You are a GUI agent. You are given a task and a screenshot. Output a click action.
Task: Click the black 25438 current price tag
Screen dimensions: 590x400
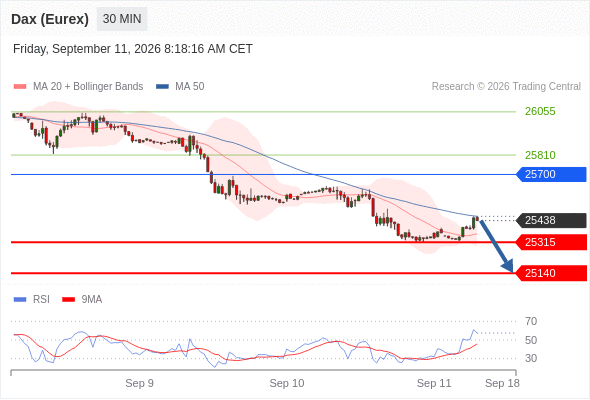(x=551, y=220)
